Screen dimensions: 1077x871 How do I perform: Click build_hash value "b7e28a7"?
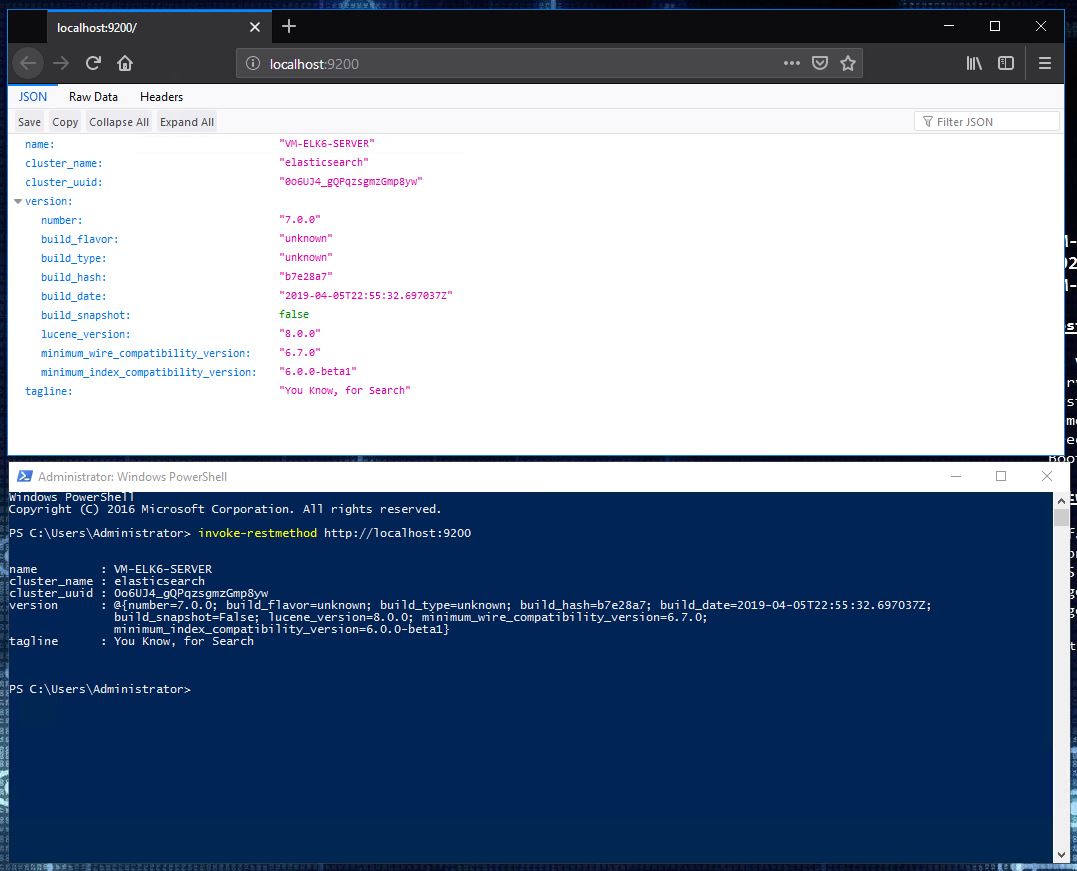[306, 276]
